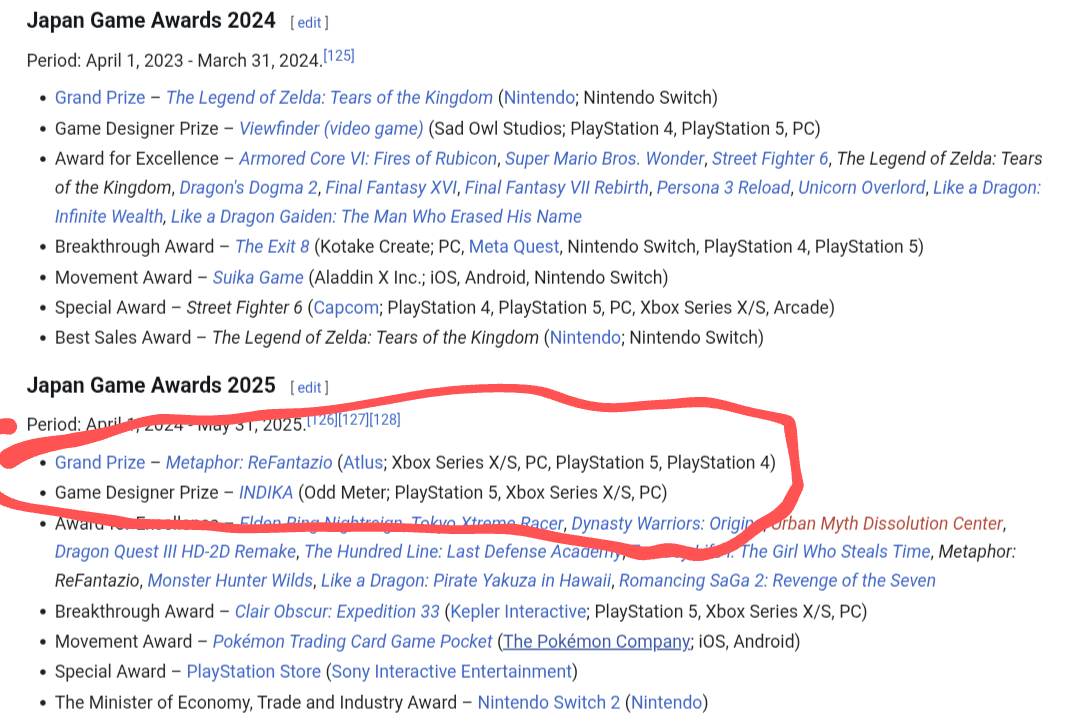Click edit link beside Japan Game Awards 2025

(x=309, y=388)
